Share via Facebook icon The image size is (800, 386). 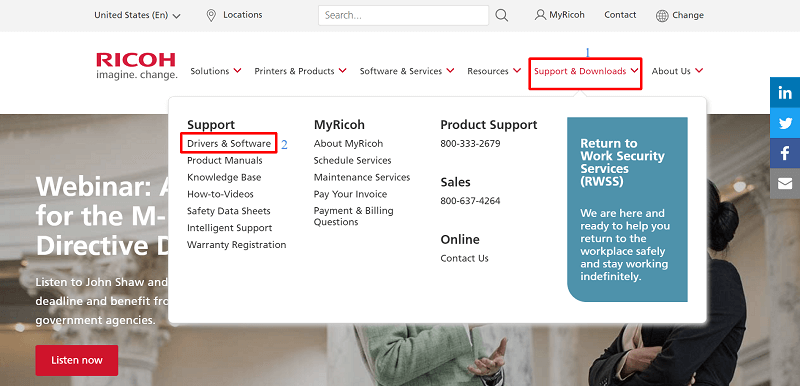[x=785, y=153]
